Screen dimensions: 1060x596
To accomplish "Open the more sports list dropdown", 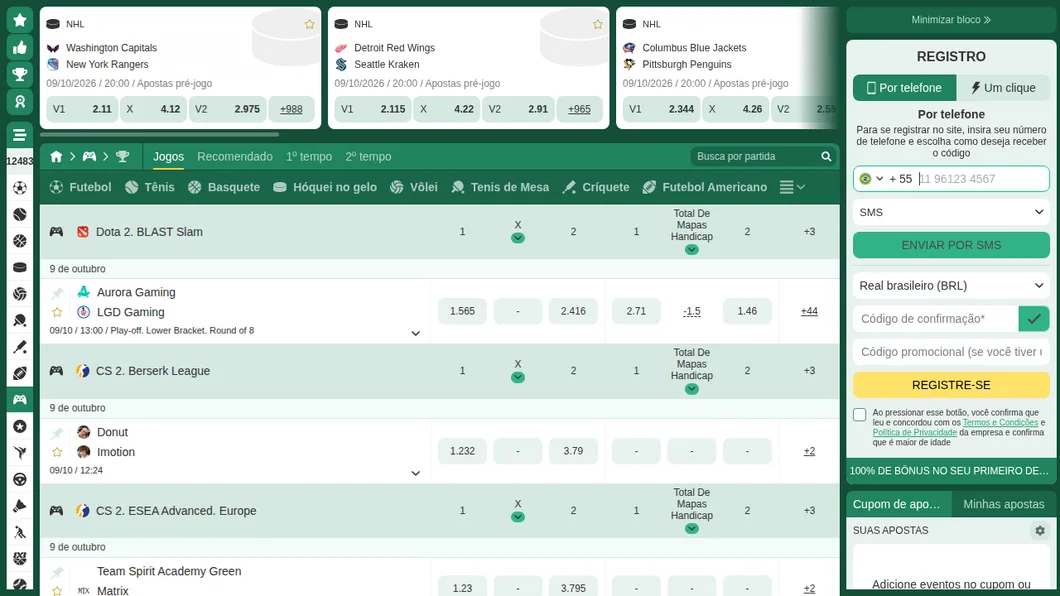I will [x=792, y=187].
